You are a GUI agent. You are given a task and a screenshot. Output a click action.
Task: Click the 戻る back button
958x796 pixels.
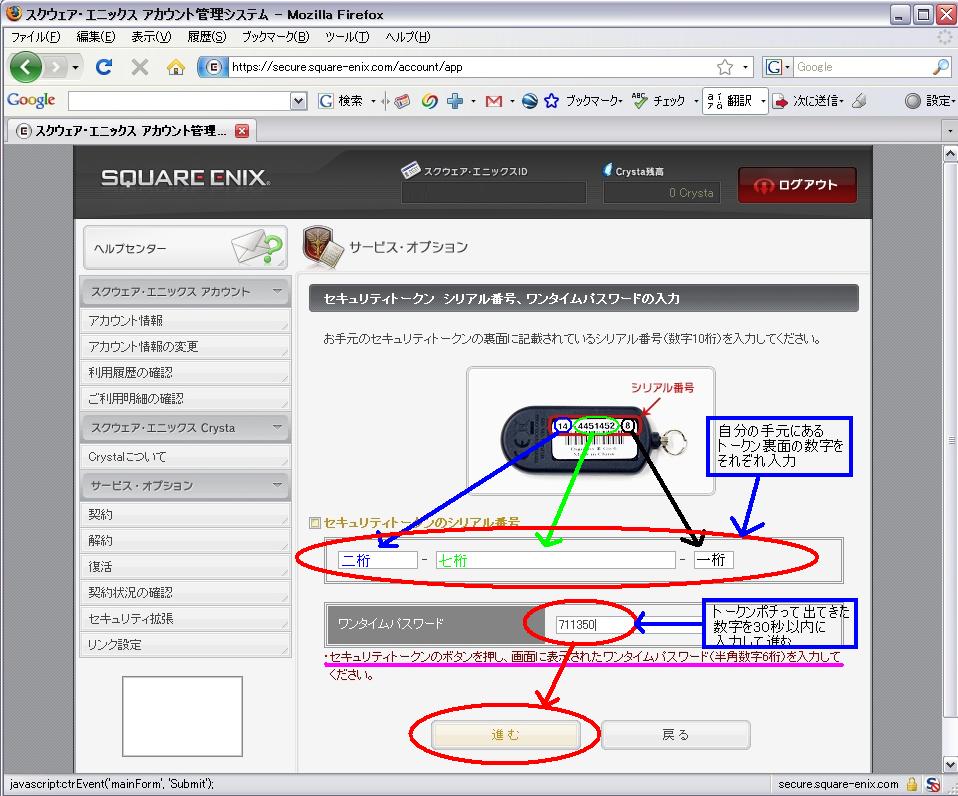point(676,734)
